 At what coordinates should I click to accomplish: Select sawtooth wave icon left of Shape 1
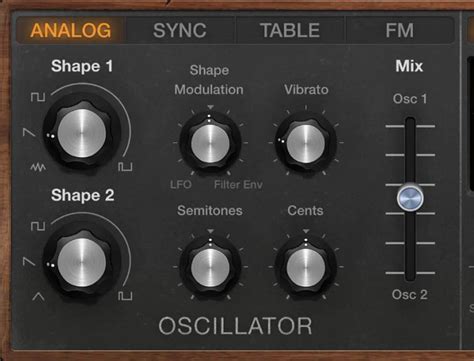pyautogui.click(x=29, y=132)
